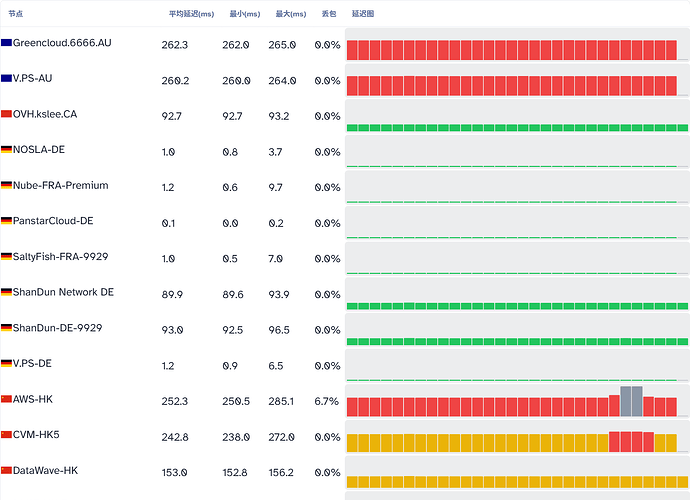Click the 丢包 column header
Viewport: 690px width, 500px height.
329,14
